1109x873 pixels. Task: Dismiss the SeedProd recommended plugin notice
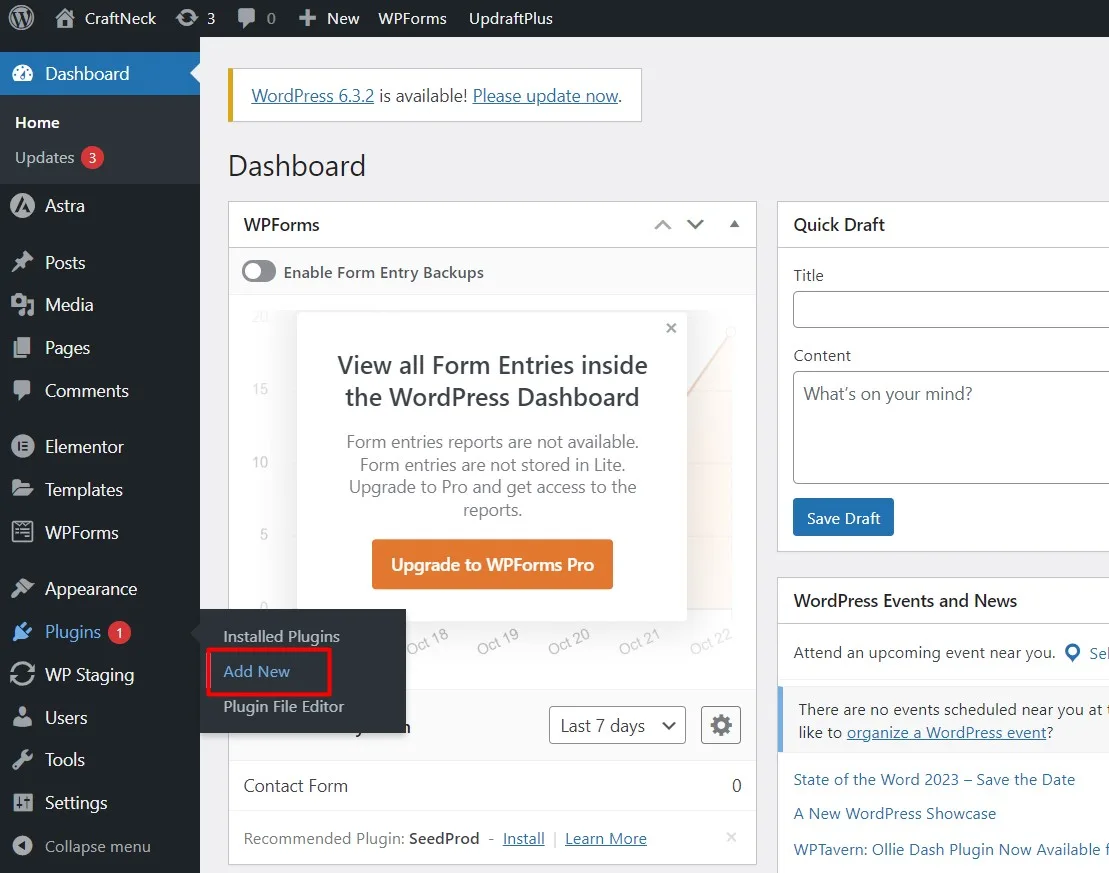click(731, 837)
